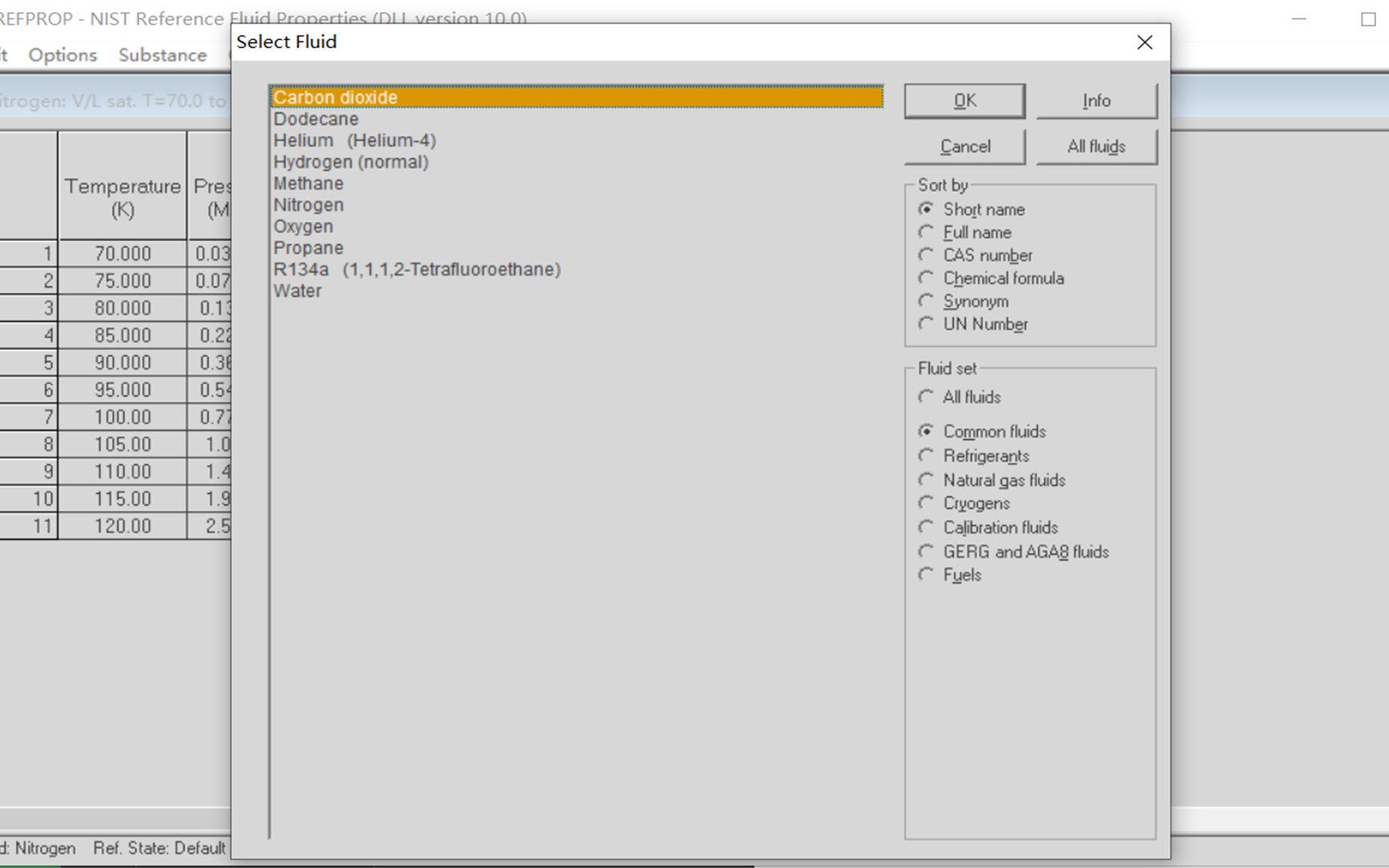
Task: Sort fluids by CAS number
Action: coord(975,256)
